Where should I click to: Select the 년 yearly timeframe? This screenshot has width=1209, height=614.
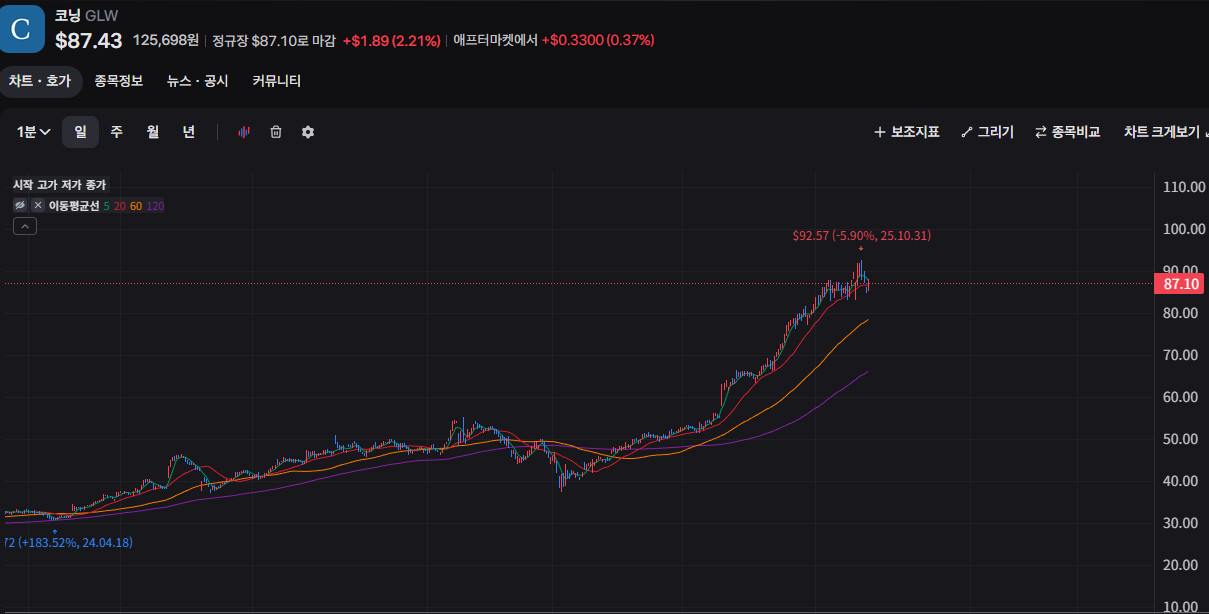[x=189, y=132]
